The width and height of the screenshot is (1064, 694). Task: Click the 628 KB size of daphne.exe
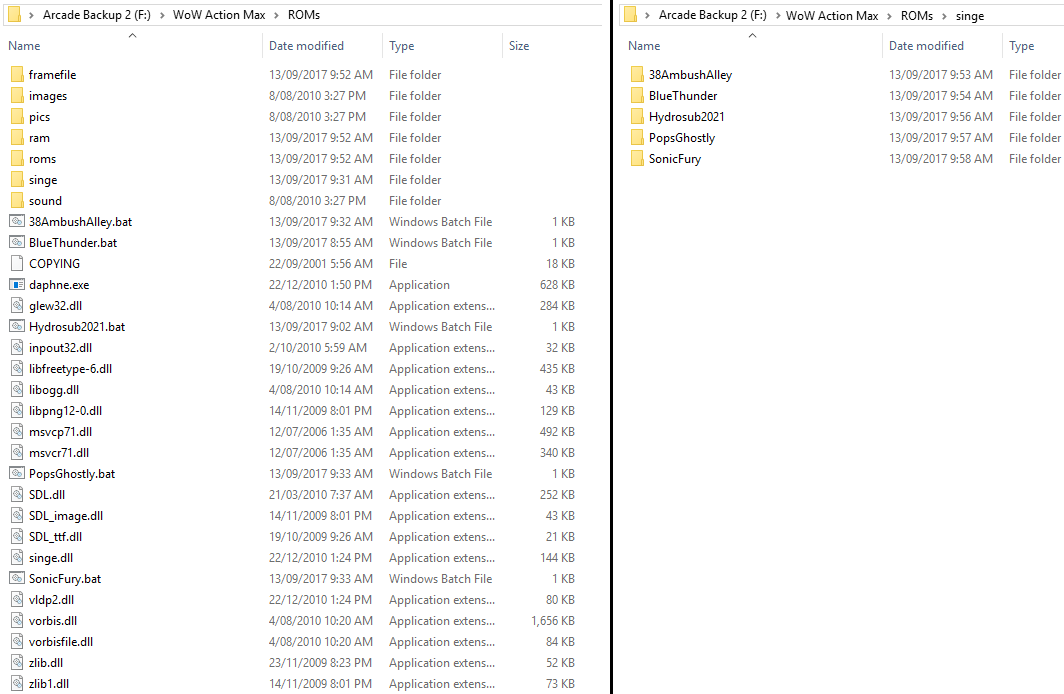point(557,284)
